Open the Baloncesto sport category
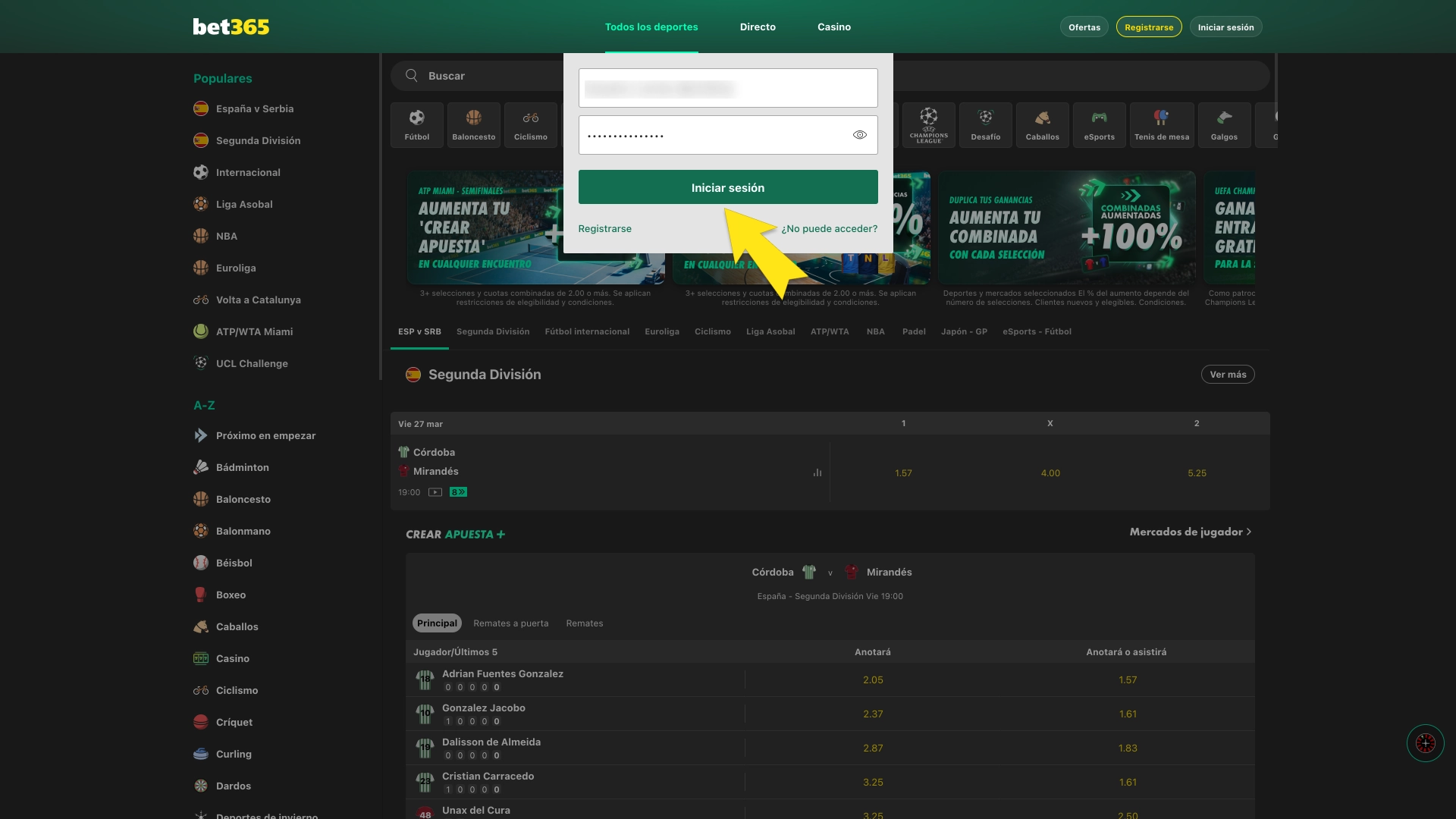The width and height of the screenshot is (1456, 819). pos(473,124)
